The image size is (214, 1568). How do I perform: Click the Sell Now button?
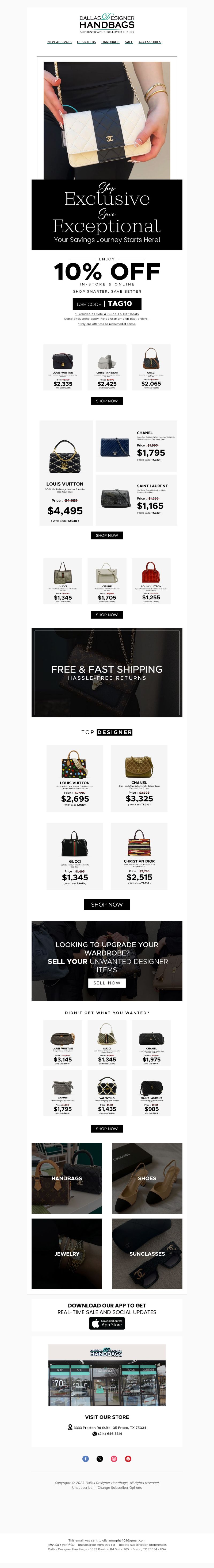pos(107,983)
